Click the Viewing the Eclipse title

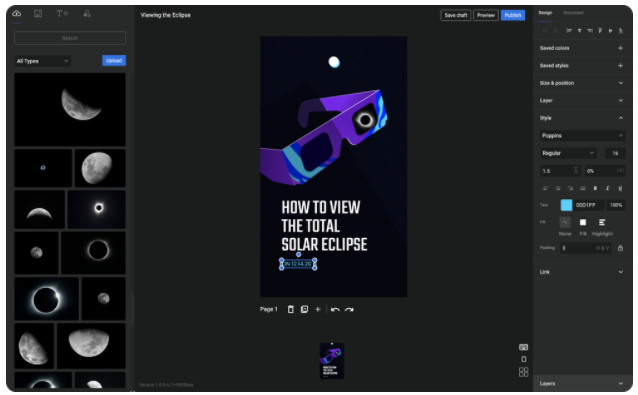pos(166,15)
